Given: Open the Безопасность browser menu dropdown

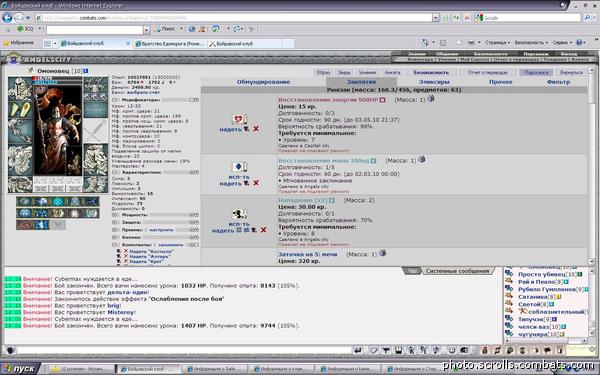Looking at the screenshot, I should [x=531, y=42].
